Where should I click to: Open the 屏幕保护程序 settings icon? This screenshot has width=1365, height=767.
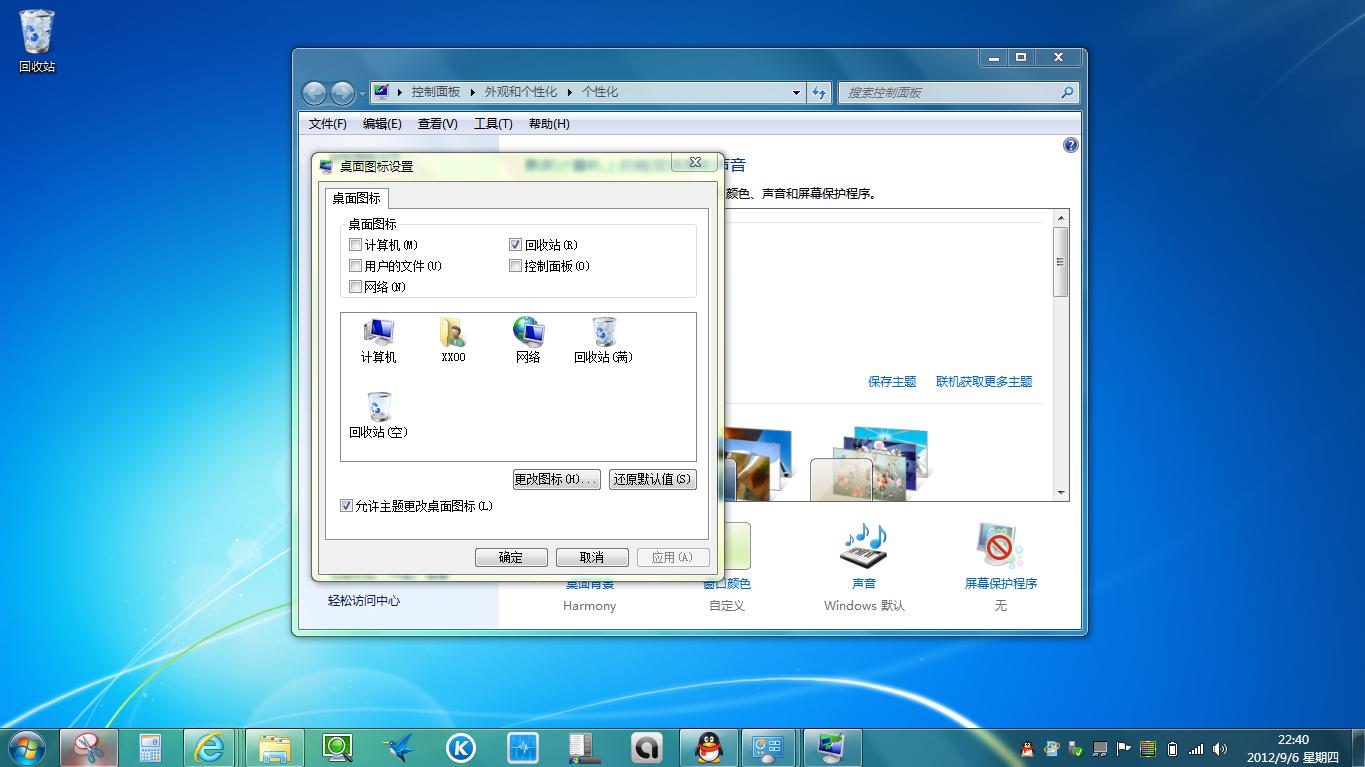[998, 545]
